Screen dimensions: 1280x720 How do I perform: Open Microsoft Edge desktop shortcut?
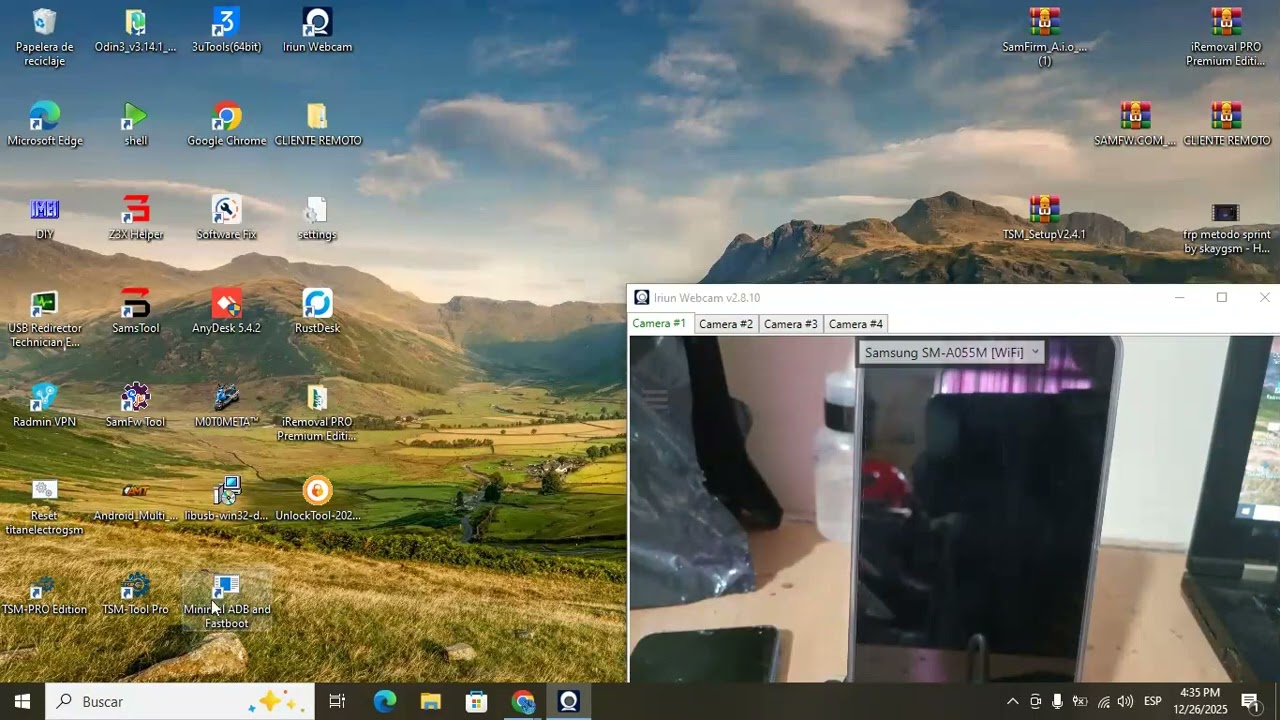click(x=45, y=124)
